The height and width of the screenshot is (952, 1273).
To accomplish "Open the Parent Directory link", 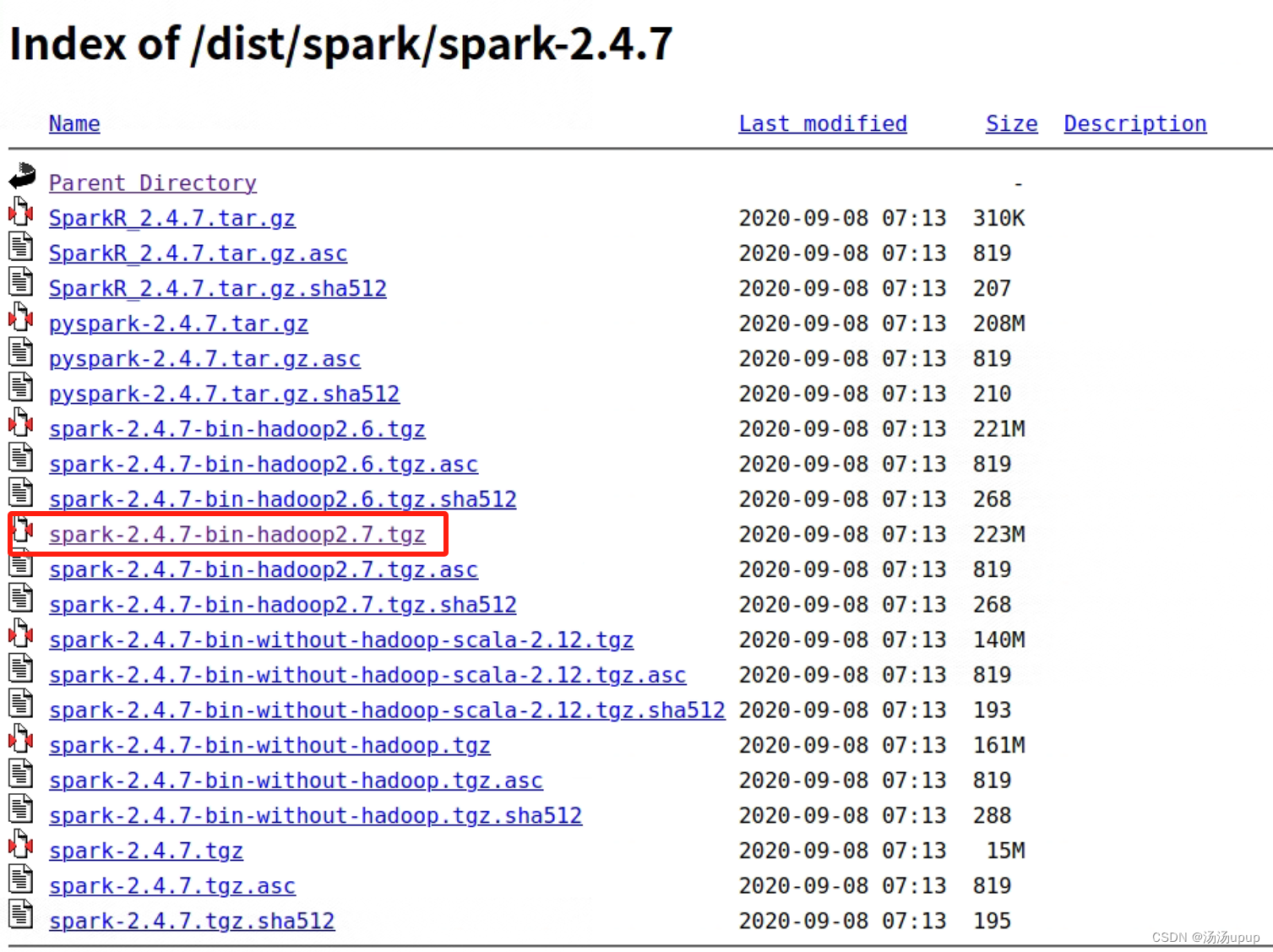I will click(152, 182).
